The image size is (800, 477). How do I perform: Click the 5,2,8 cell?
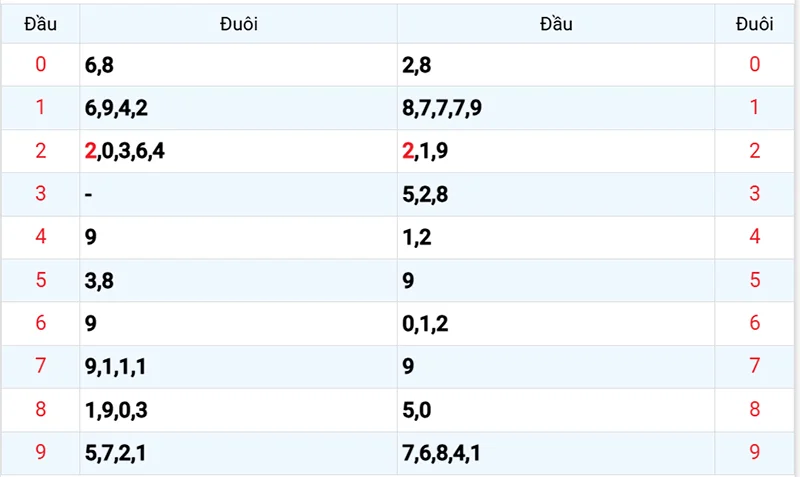(425, 194)
